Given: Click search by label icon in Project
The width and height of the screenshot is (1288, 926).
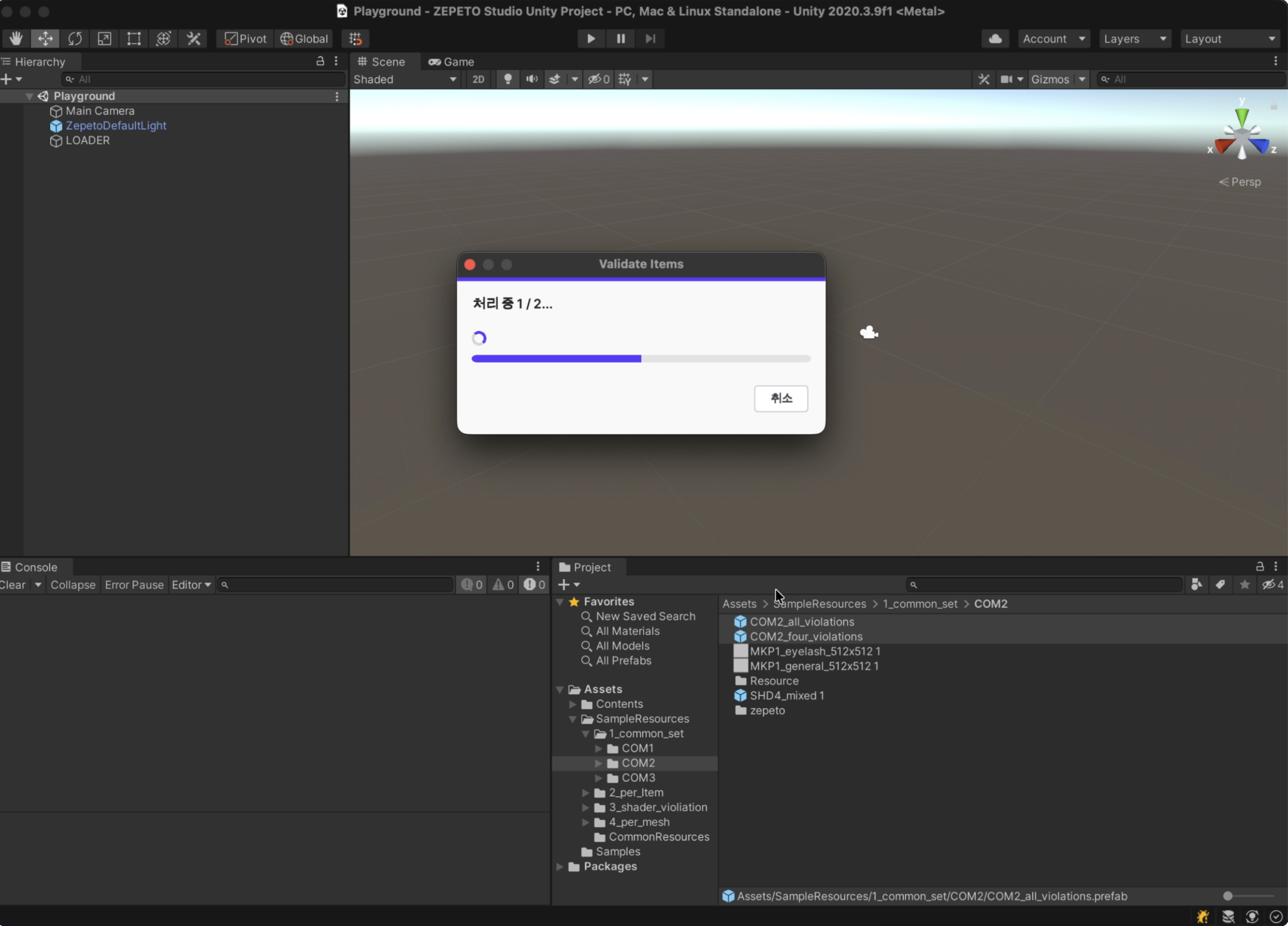Looking at the screenshot, I should point(1220,584).
